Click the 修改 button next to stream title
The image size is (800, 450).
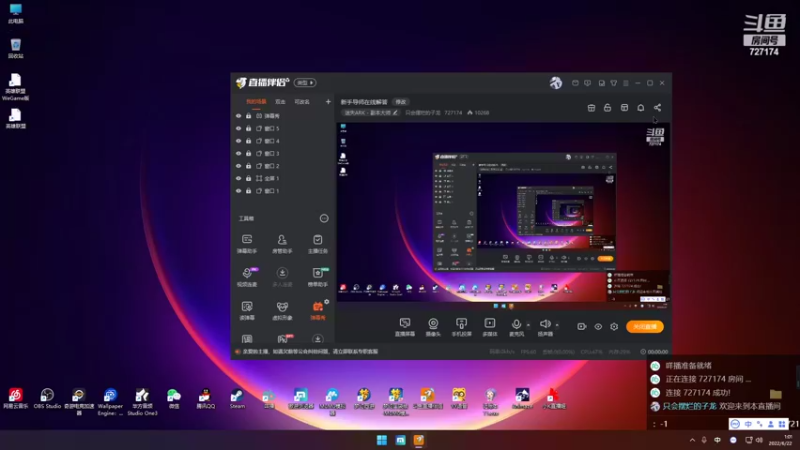pyautogui.click(x=401, y=102)
